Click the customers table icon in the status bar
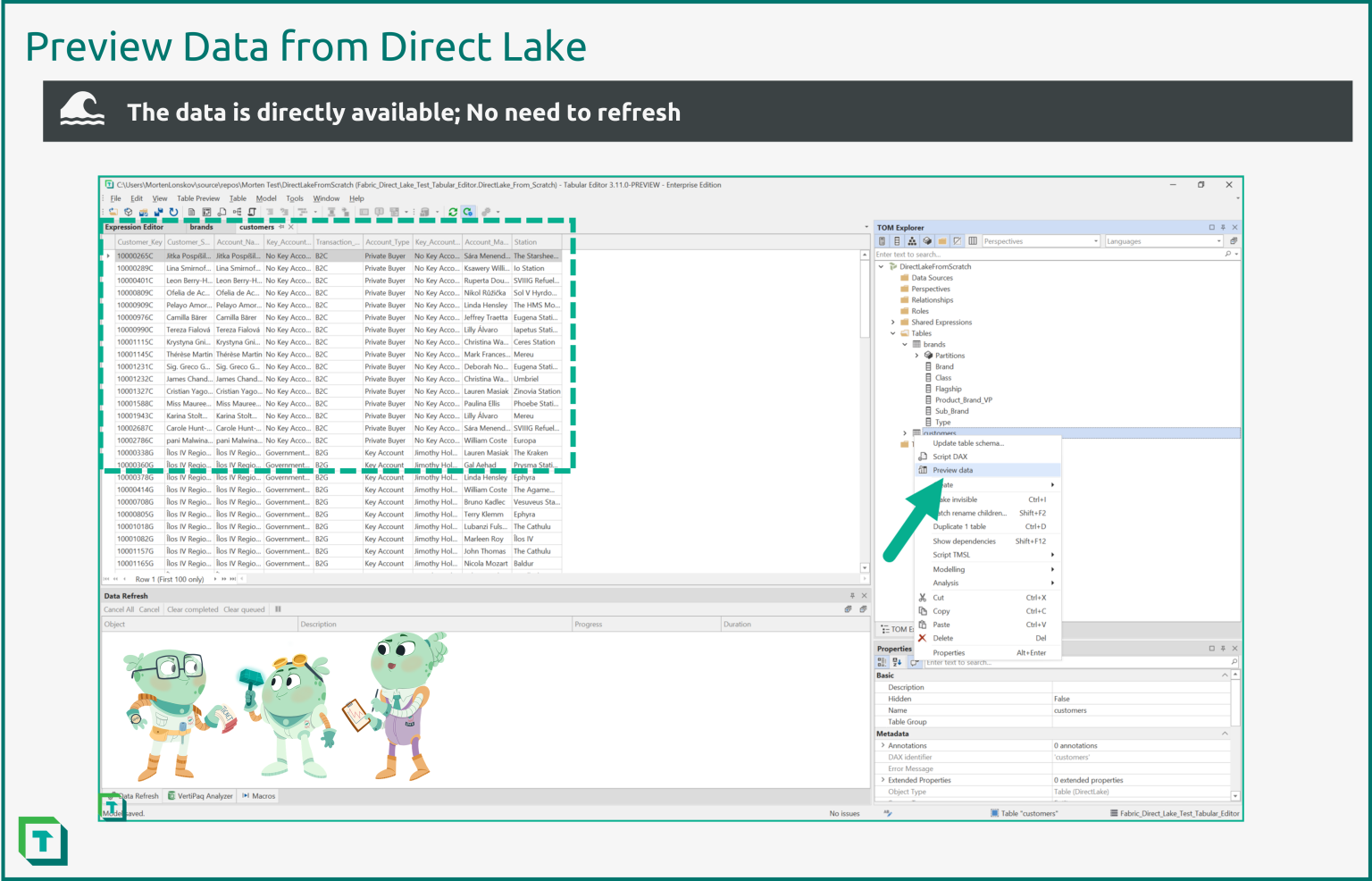Image resolution: width=1372 pixels, height=881 pixels. coord(994,813)
